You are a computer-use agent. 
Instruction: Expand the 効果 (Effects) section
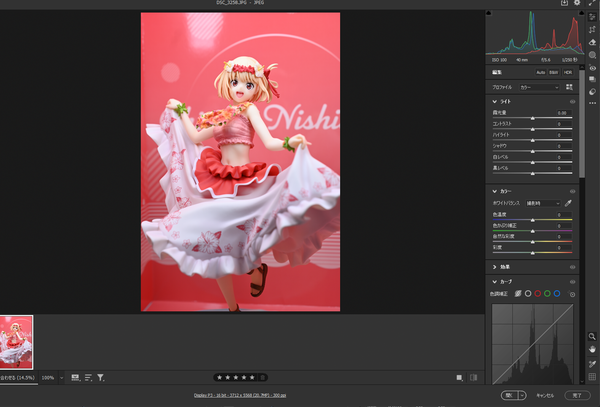(494, 267)
